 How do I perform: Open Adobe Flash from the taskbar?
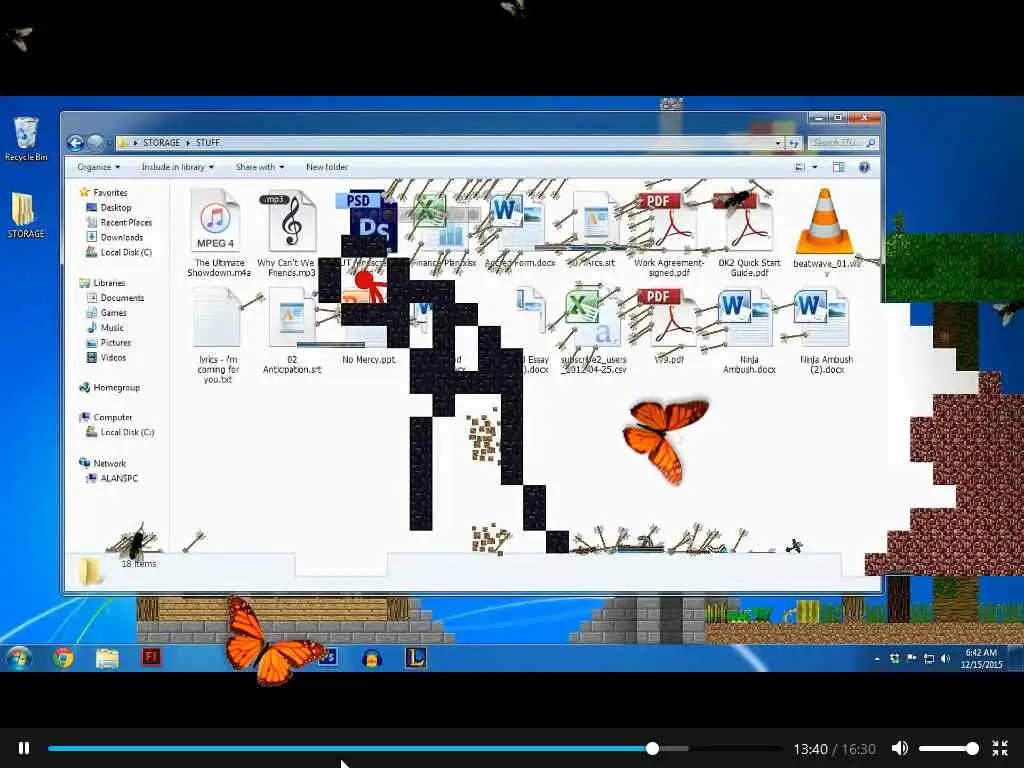click(x=151, y=656)
